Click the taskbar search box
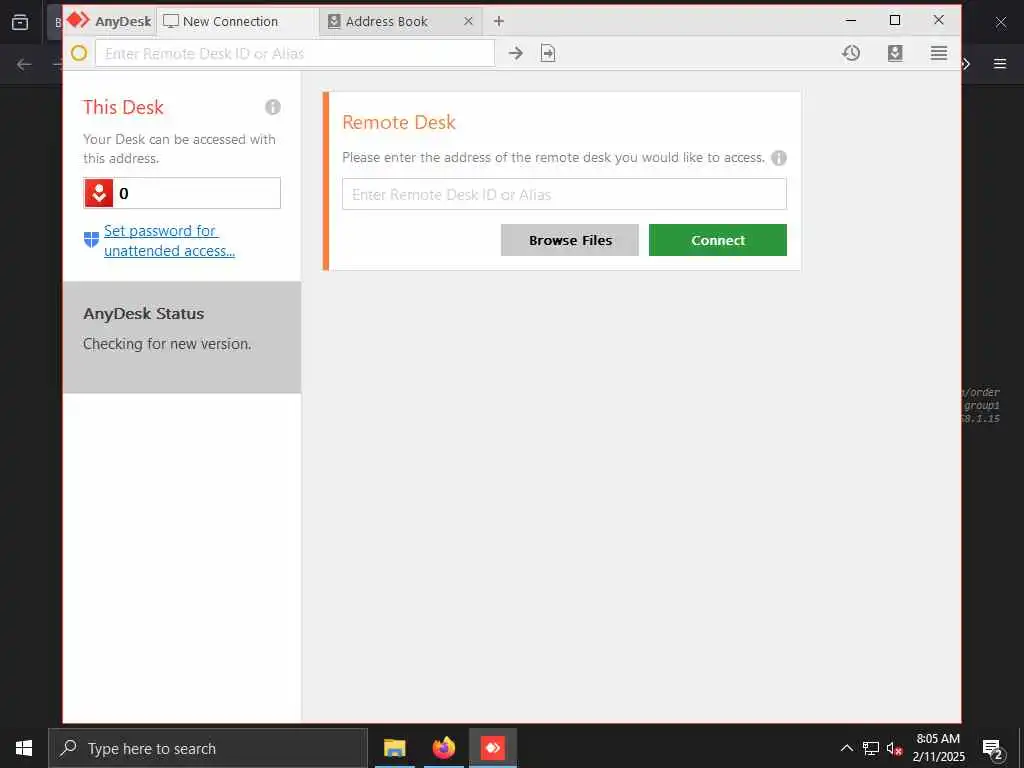The height and width of the screenshot is (768, 1024). coord(208,748)
